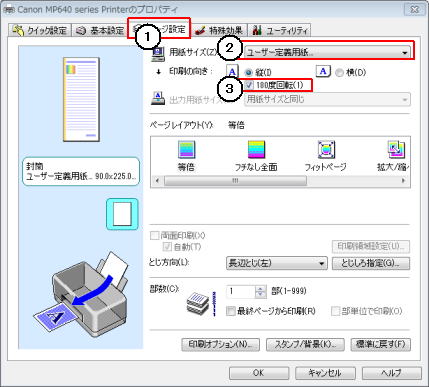
Task: Click the 印刷領域設定 button
Action: tap(371, 246)
